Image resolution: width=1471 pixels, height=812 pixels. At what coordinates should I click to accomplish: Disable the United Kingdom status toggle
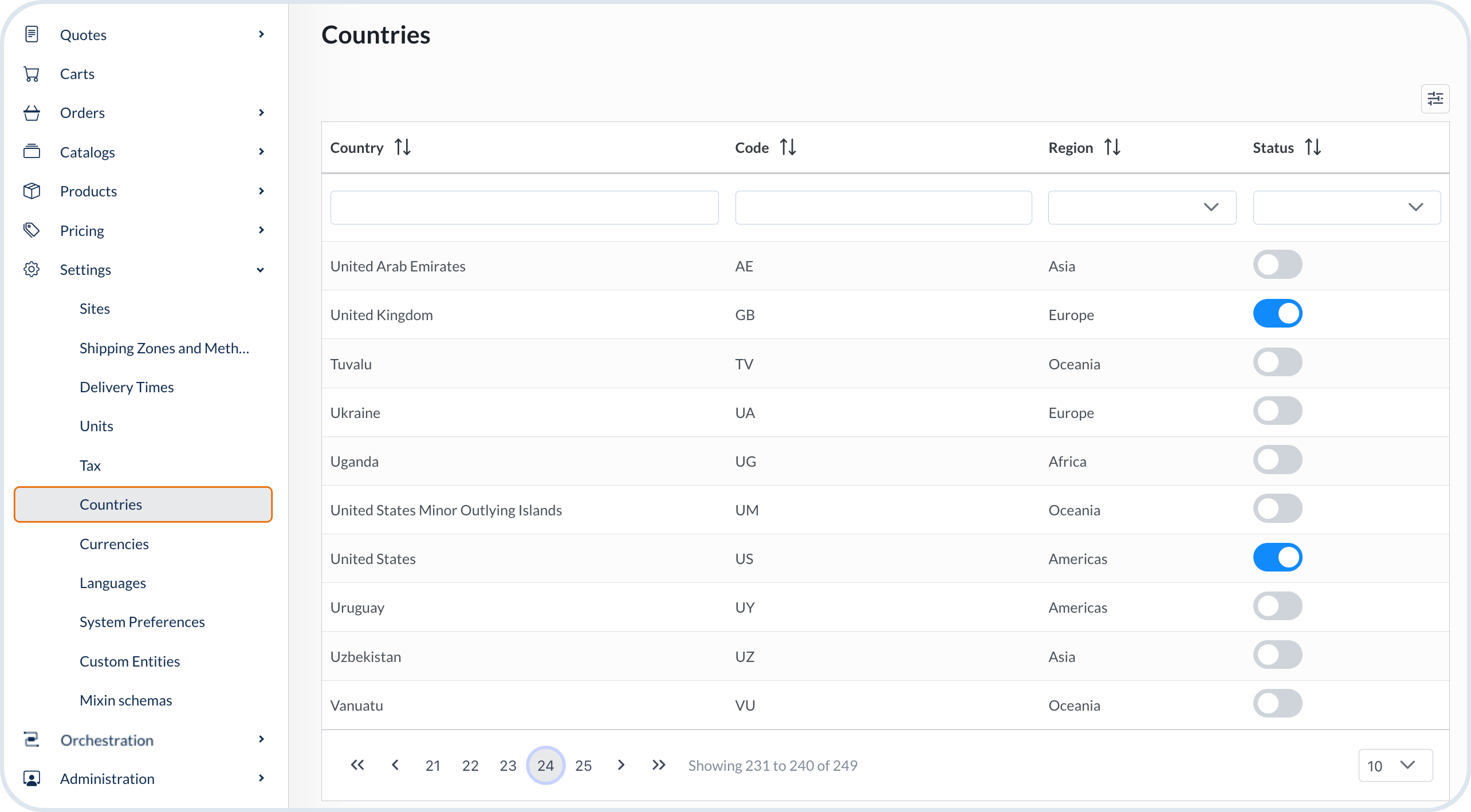1277,314
